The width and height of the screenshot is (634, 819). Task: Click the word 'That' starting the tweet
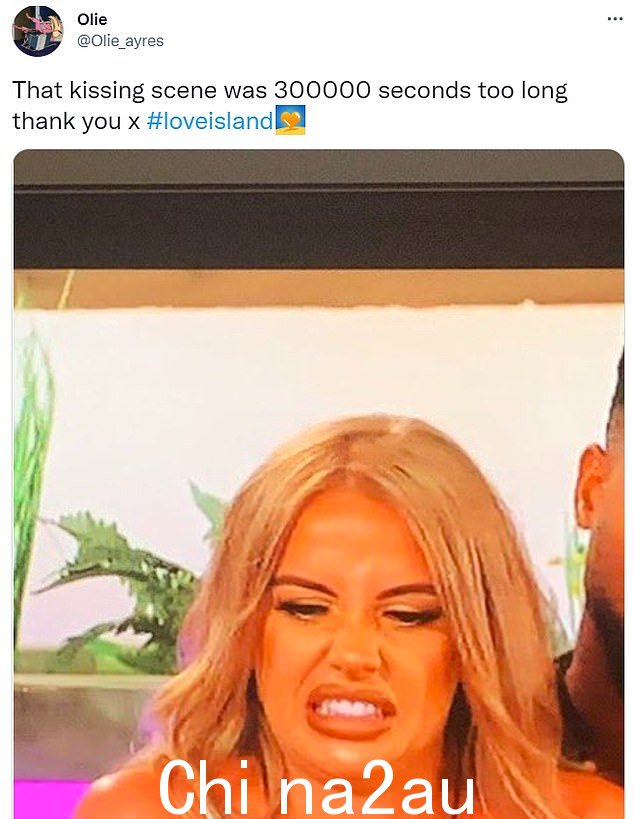(37, 90)
